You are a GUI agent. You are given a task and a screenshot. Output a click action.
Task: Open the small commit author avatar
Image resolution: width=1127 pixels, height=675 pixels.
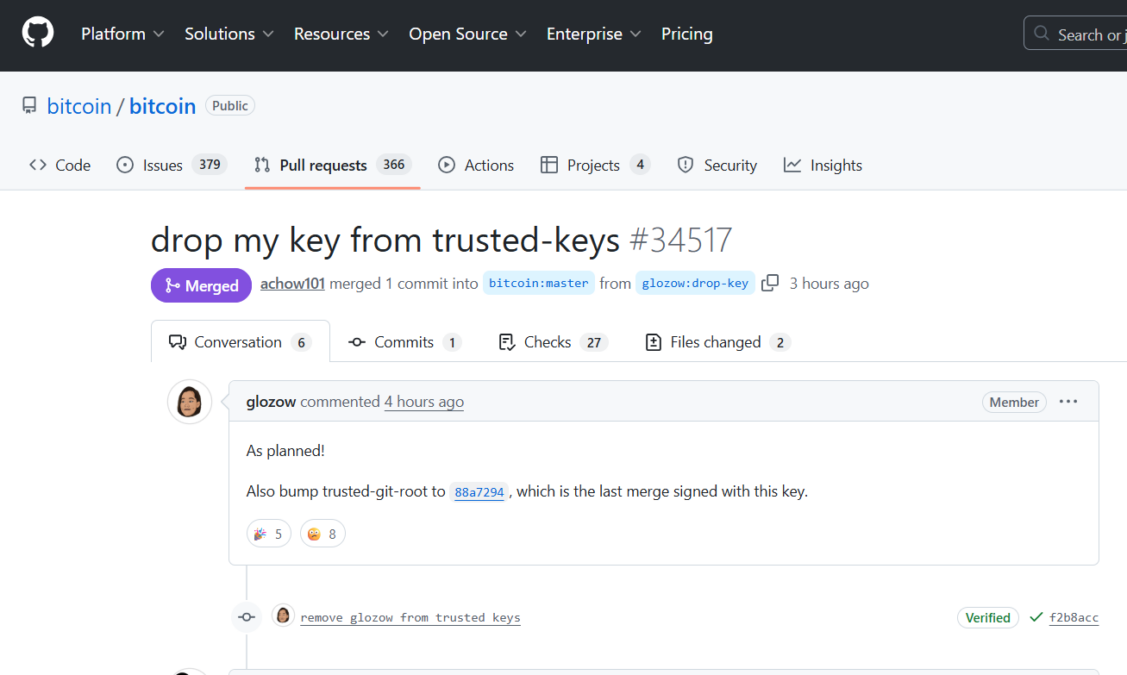click(x=283, y=616)
